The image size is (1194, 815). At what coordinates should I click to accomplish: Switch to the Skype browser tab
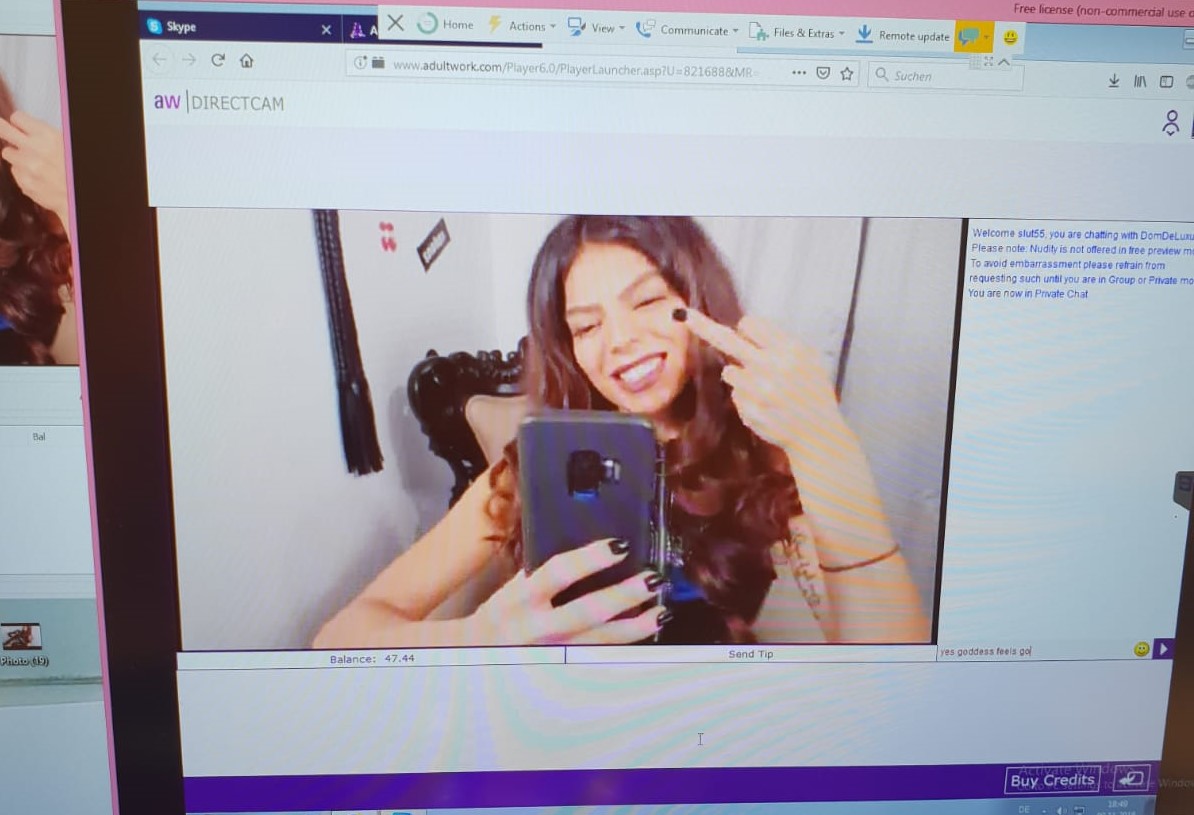click(235, 28)
